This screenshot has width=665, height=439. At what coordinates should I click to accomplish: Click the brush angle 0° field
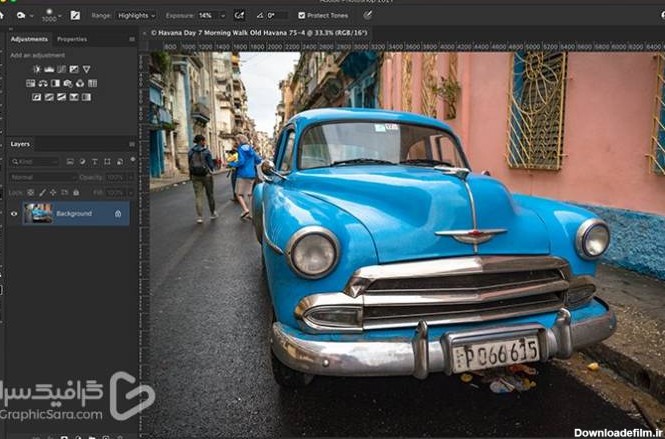pyautogui.click(x=277, y=16)
